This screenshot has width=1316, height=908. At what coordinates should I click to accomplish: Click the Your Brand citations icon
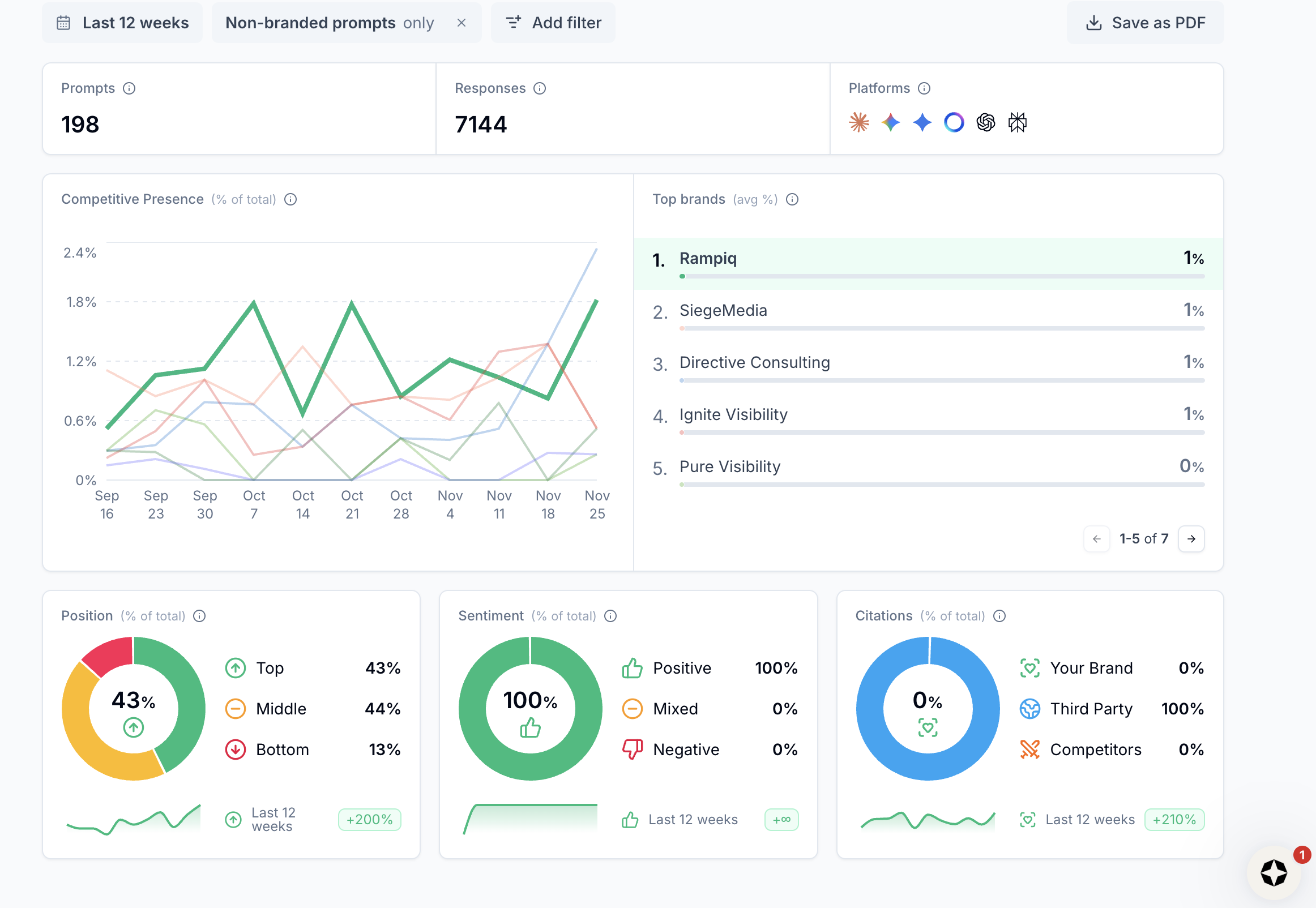point(1030,668)
